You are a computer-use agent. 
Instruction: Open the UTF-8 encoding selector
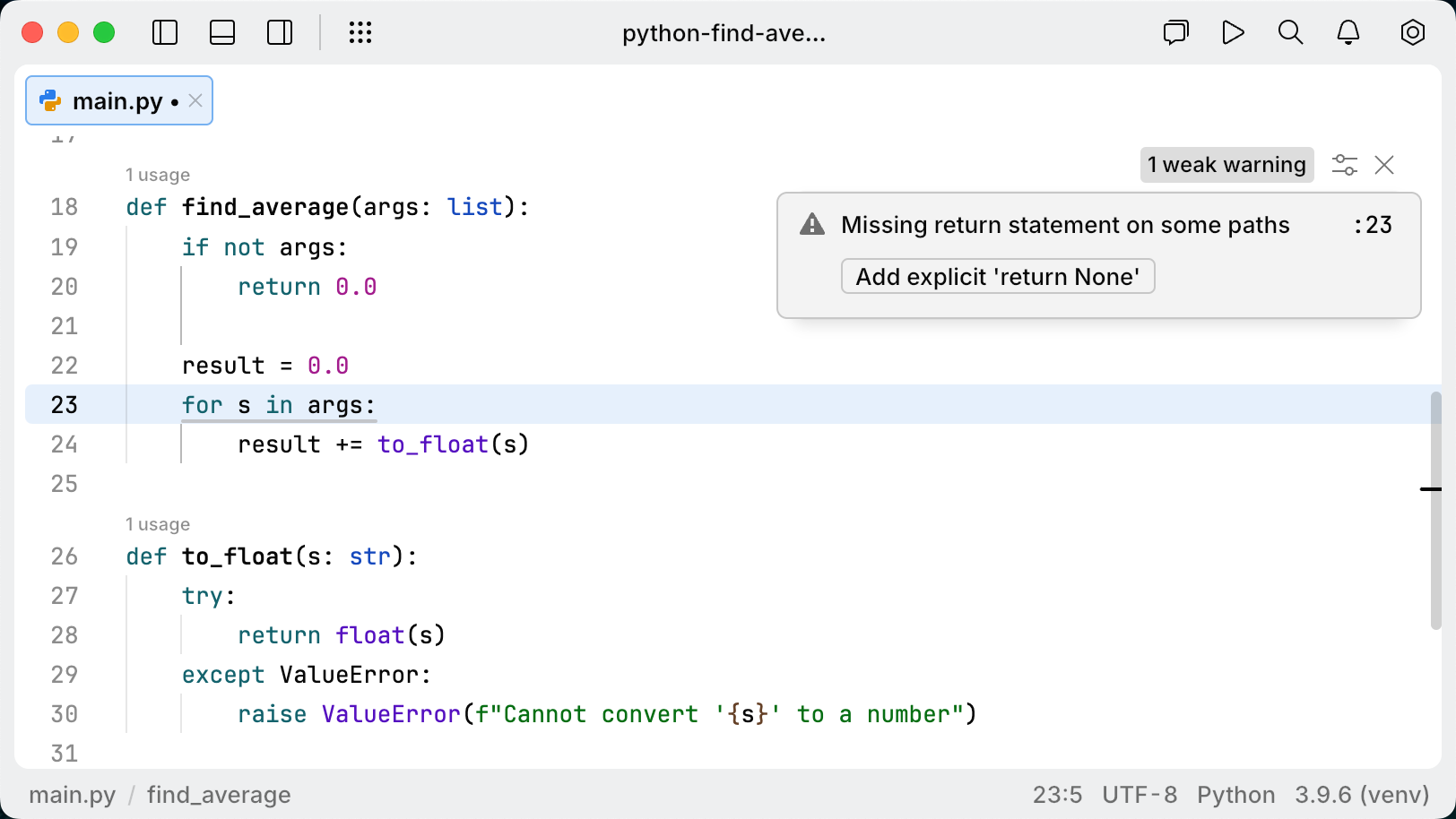(1140, 795)
